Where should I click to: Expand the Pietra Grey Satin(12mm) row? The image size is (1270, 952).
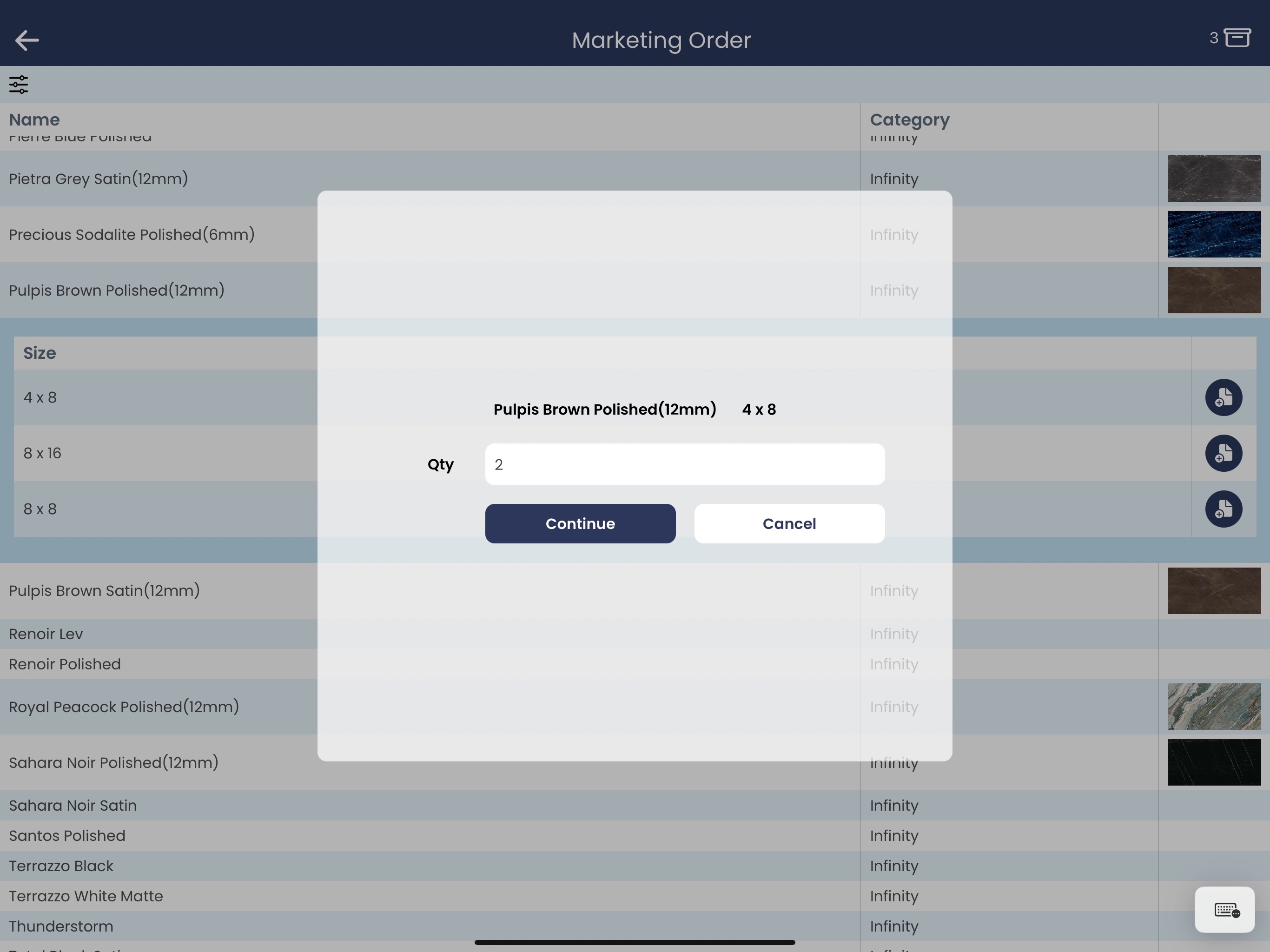(99, 179)
